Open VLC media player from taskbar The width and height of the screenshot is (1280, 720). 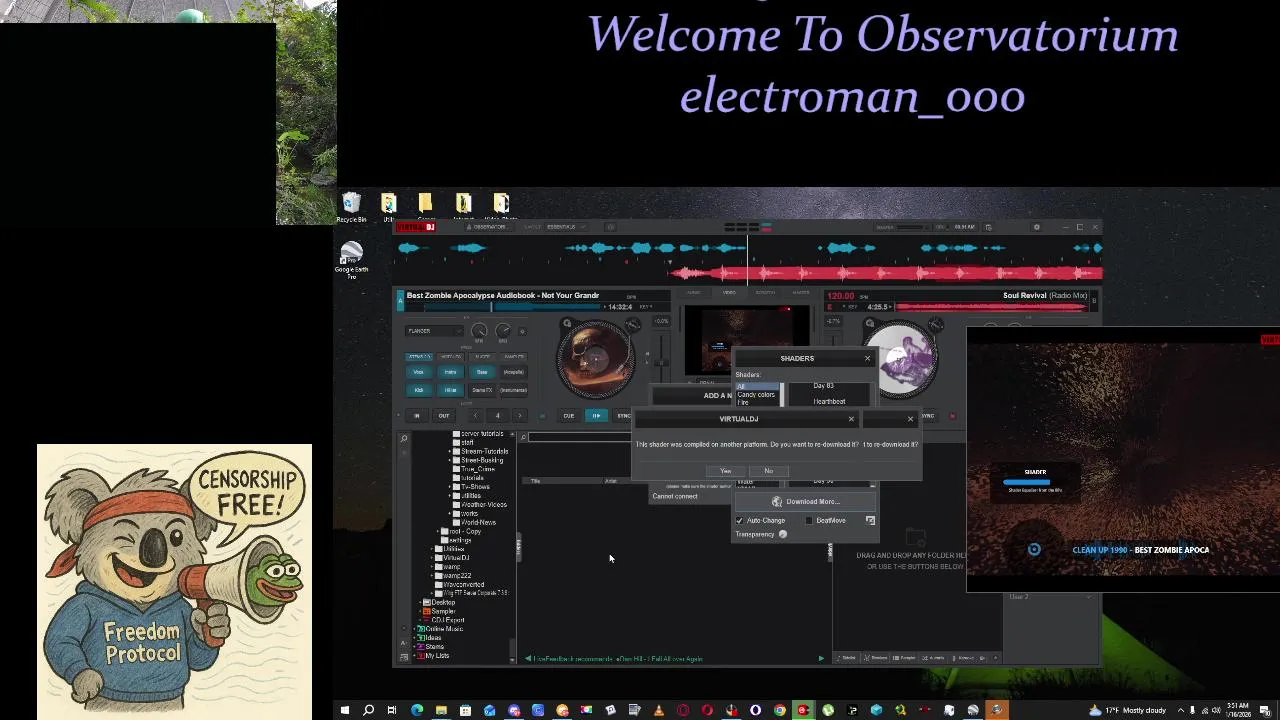point(659,711)
